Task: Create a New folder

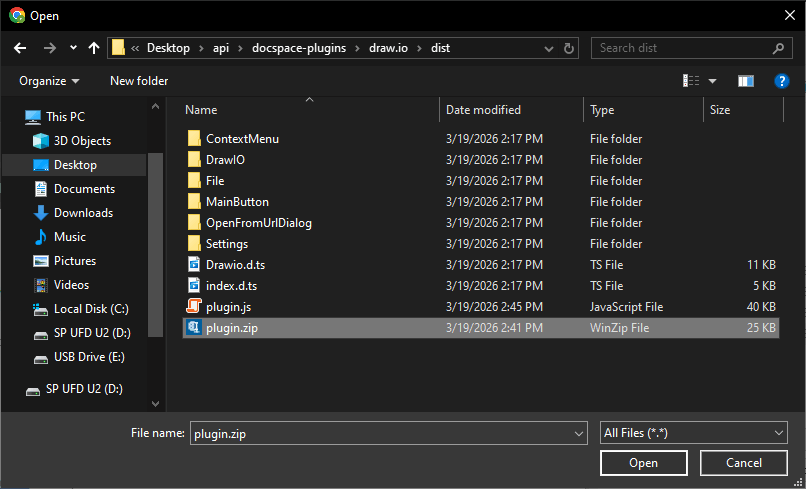Action: tap(139, 81)
